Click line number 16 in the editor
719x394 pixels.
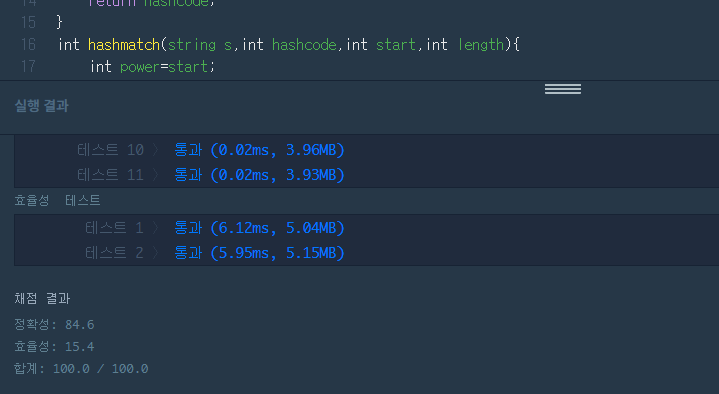tap(28, 44)
